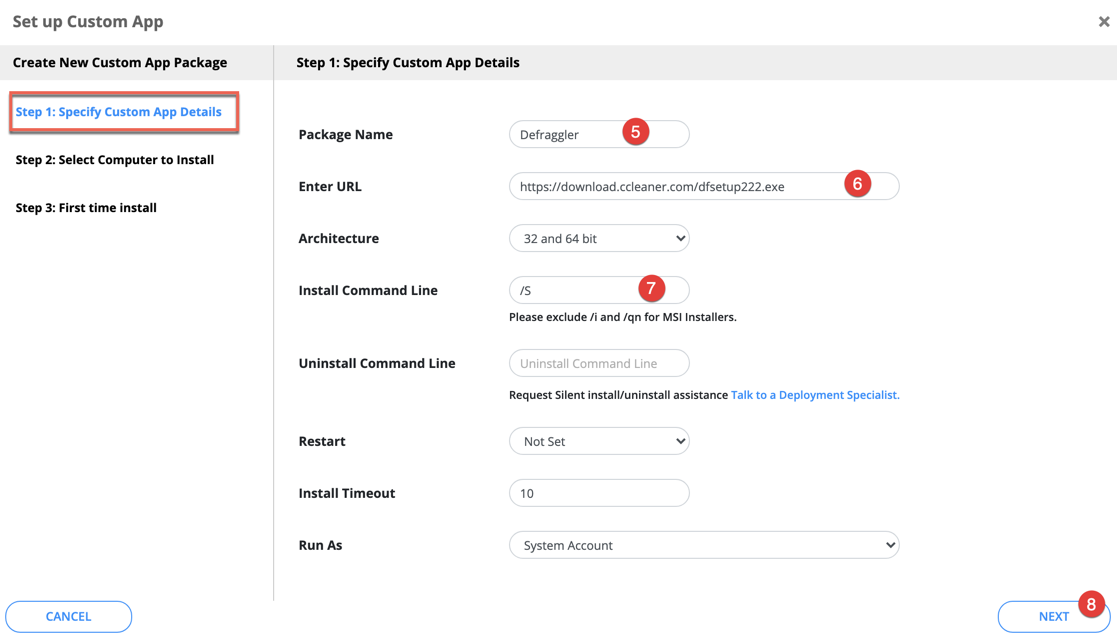Follow the Talk to a Deployment Specialist link
Screen dimensions: 1117x639
(815, 395)
